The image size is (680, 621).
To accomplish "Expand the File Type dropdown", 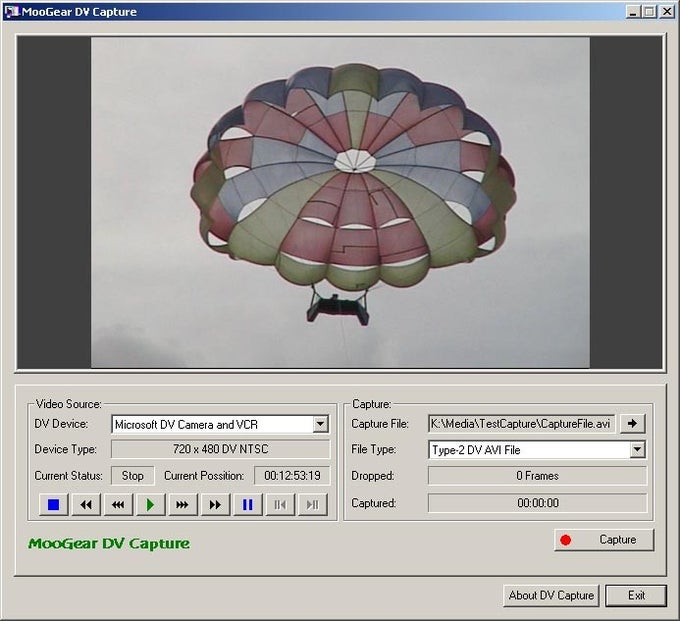I will 638,450.
